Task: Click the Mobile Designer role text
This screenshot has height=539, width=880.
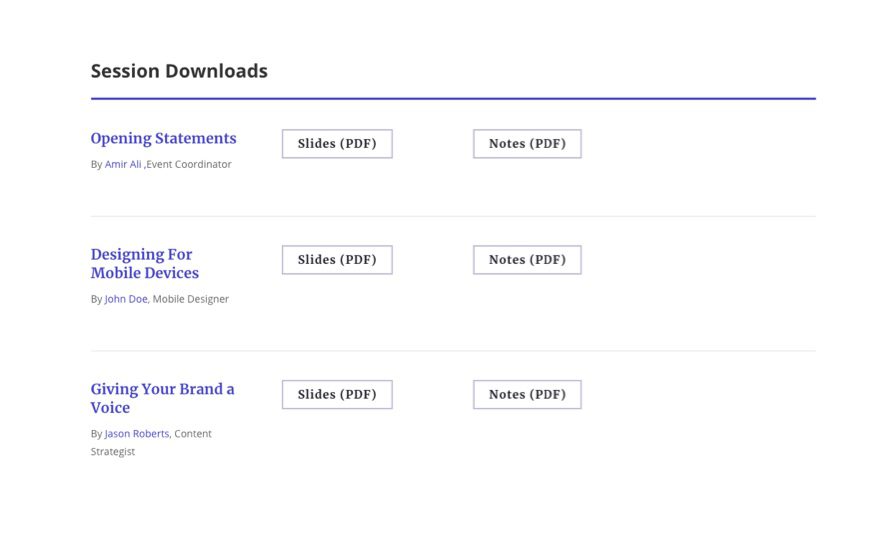Action: click(x=191, y=299)
